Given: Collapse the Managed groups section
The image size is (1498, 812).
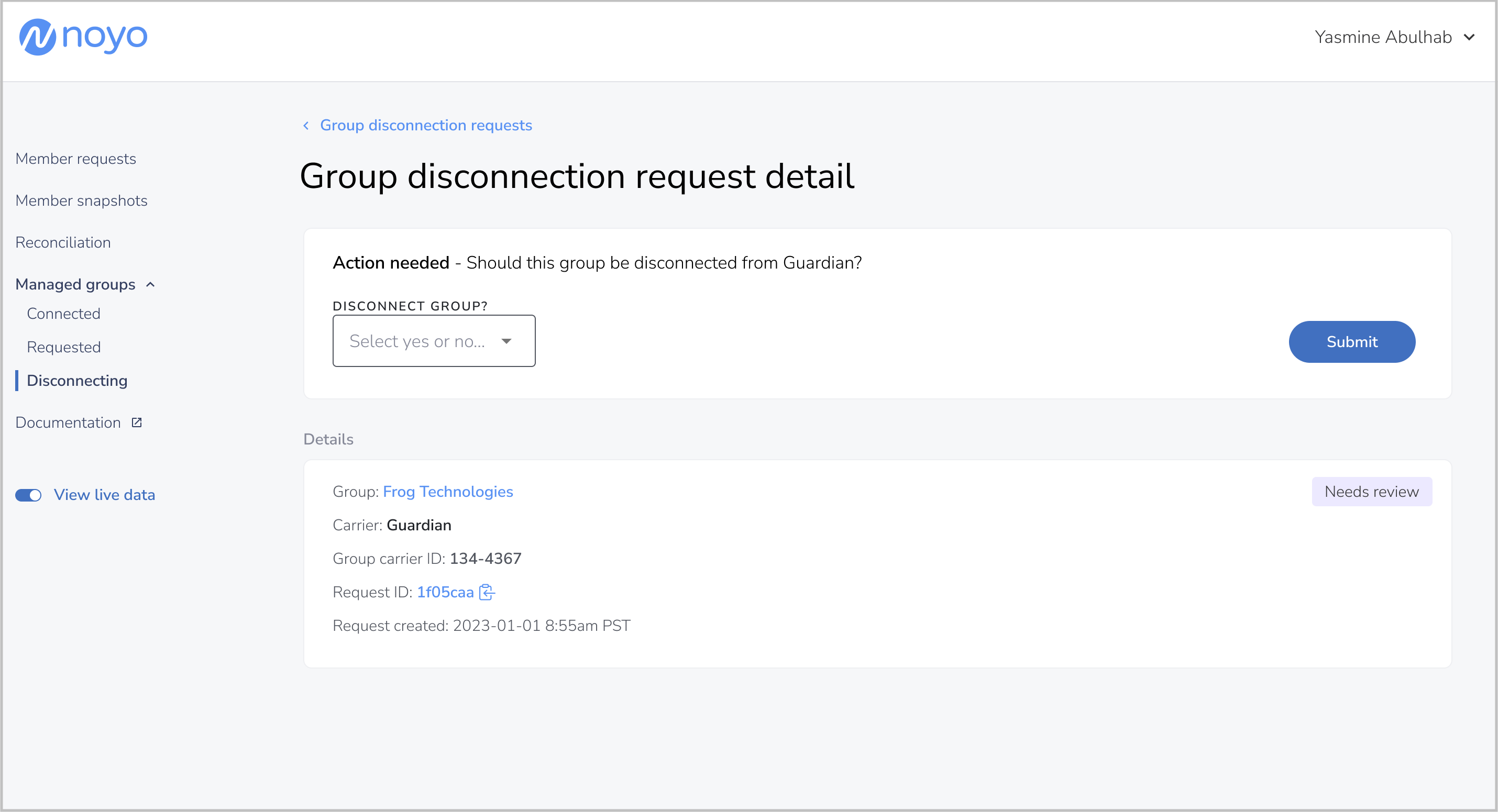Looking at the screenshot, I should coord(85,284).
